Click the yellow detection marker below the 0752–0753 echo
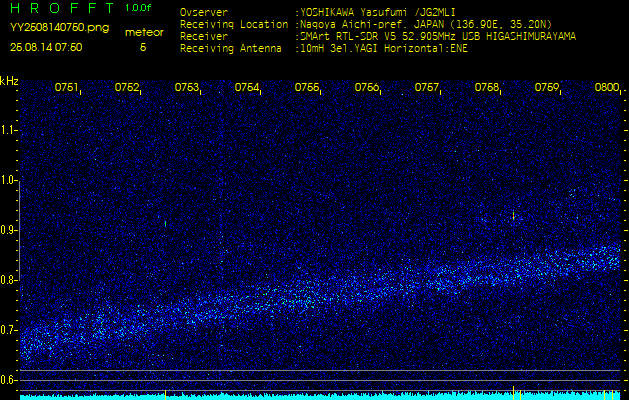This screenshot has width=629, height=400. 165,395
